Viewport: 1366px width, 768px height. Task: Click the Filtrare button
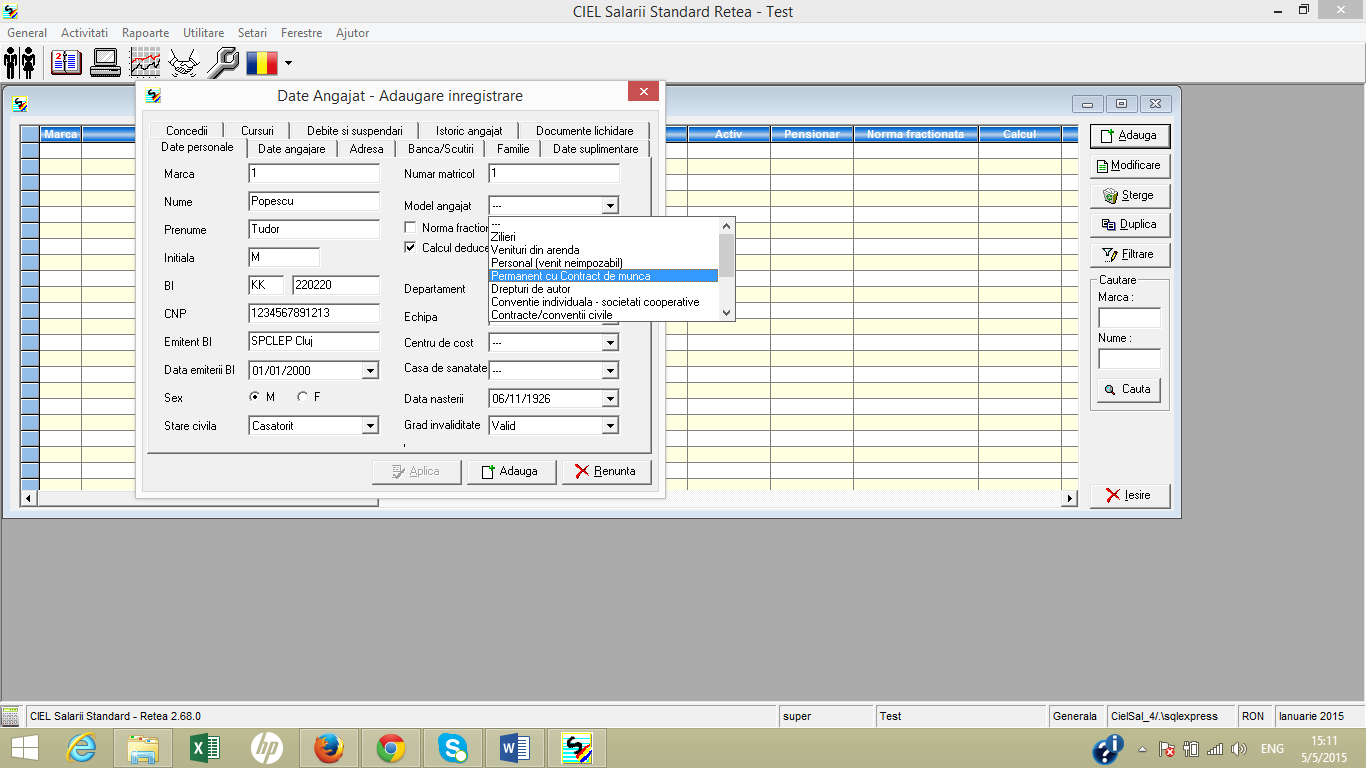[1130, 254]
